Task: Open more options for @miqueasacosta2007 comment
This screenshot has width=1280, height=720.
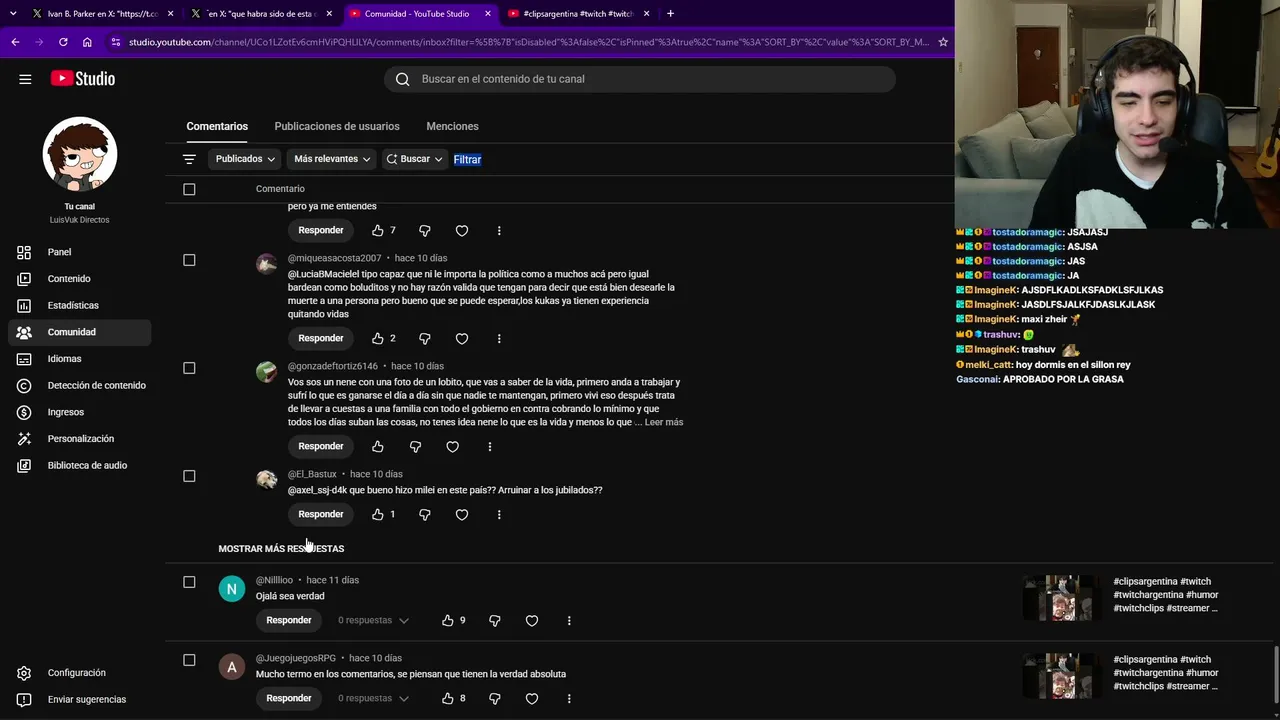Action: 499,338
